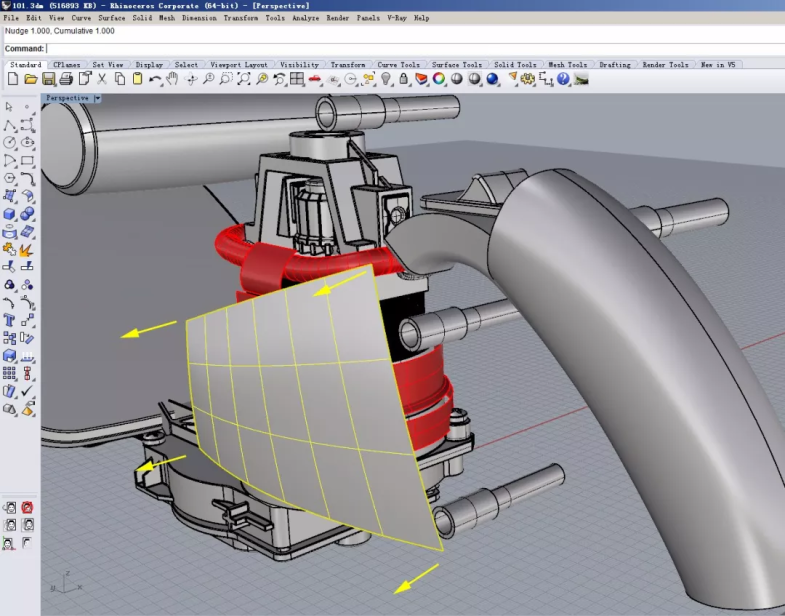Switch to the Solid Tools toolbar tab

515,65
